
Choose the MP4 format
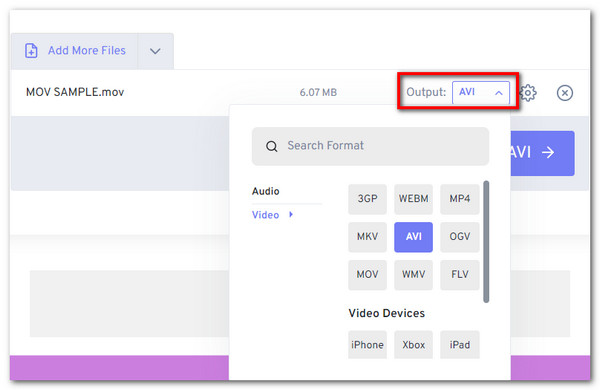pyautogui.click(x=460, y=199)
